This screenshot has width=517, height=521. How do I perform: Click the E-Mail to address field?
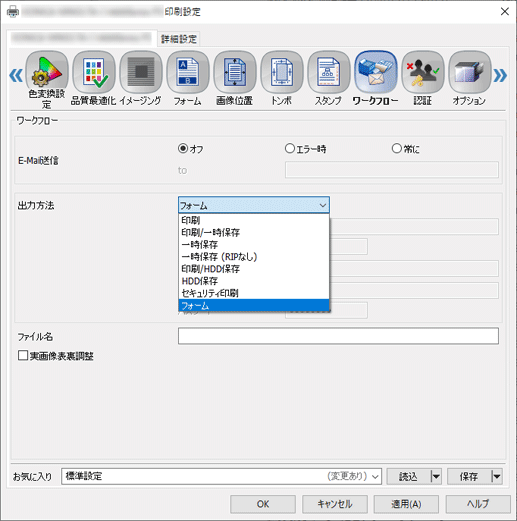(392, 170)
